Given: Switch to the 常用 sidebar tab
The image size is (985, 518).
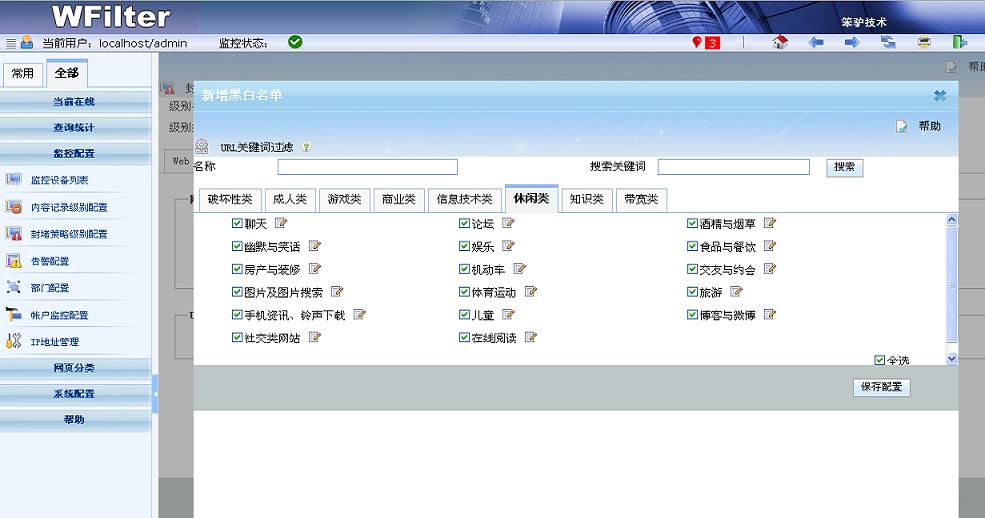Looking at the screenshot, I should coord(22,73).
